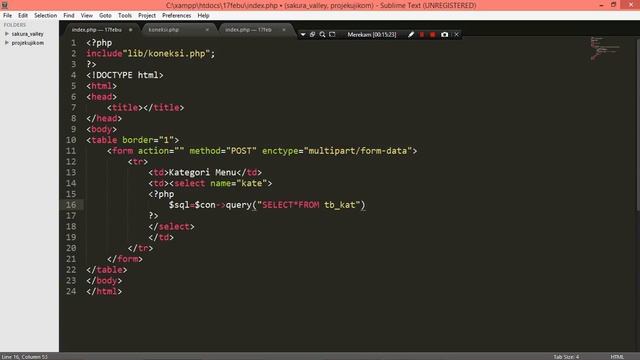Expand the sakura_valley folder
640x360 pixels.
pyautogui.click(x=7, y=34)
